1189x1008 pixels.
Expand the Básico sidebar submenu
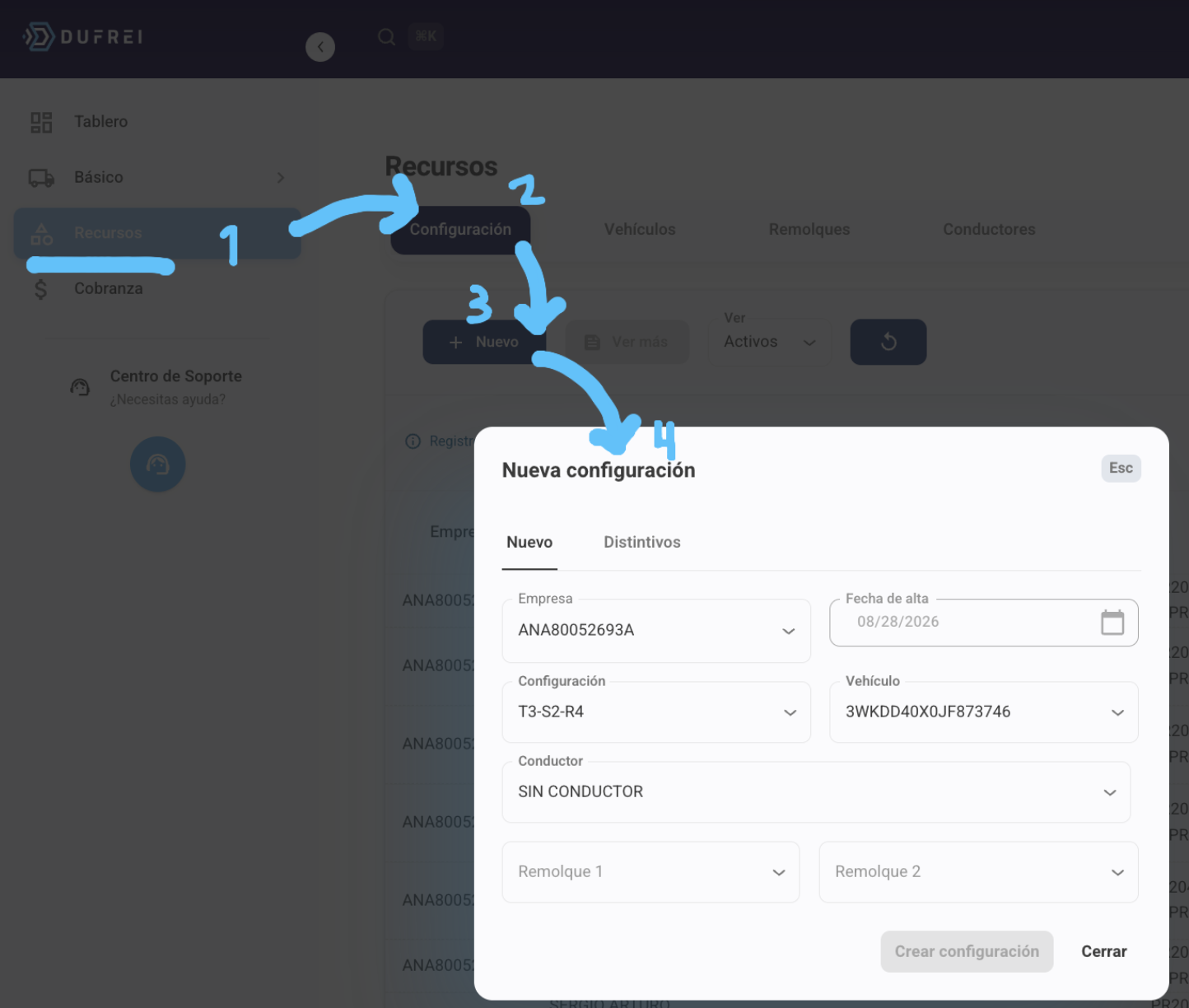[x=281, y=178]
